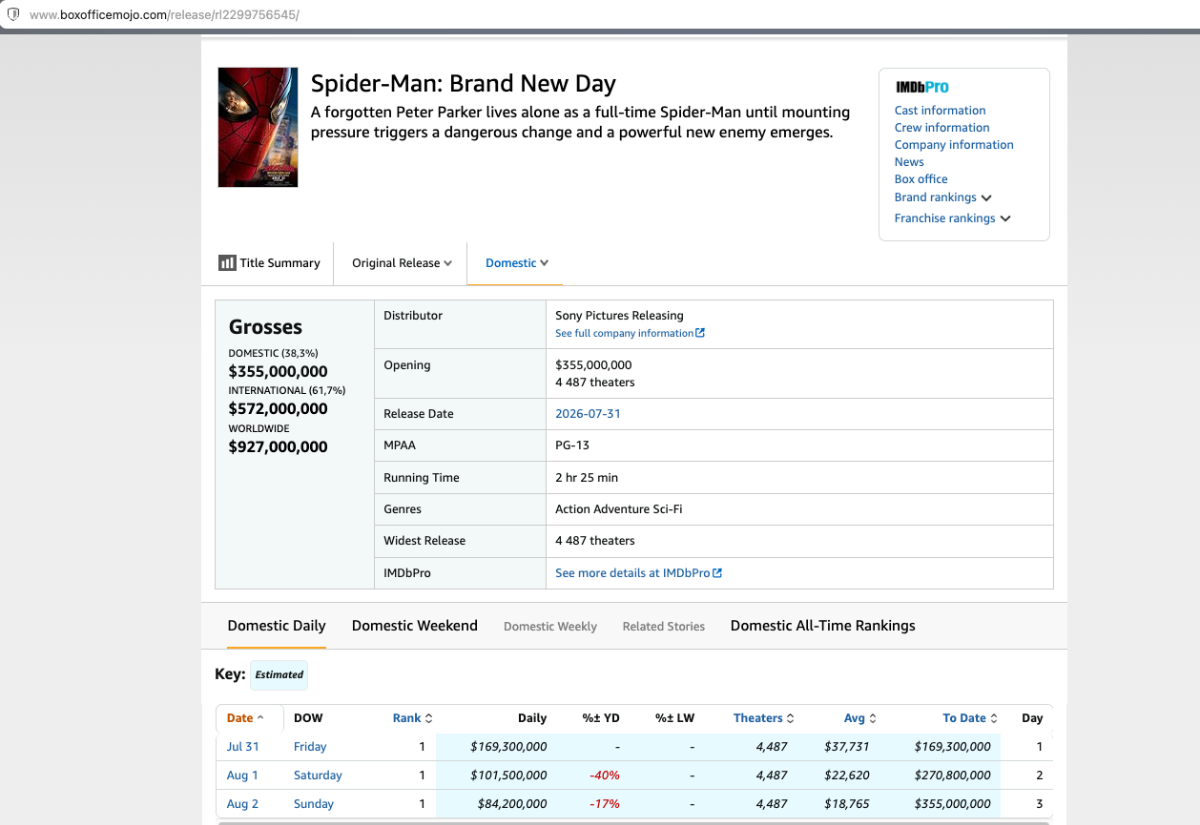Click the $37,731 average cell
The image size is (1200, 825).
coord(847,747)
